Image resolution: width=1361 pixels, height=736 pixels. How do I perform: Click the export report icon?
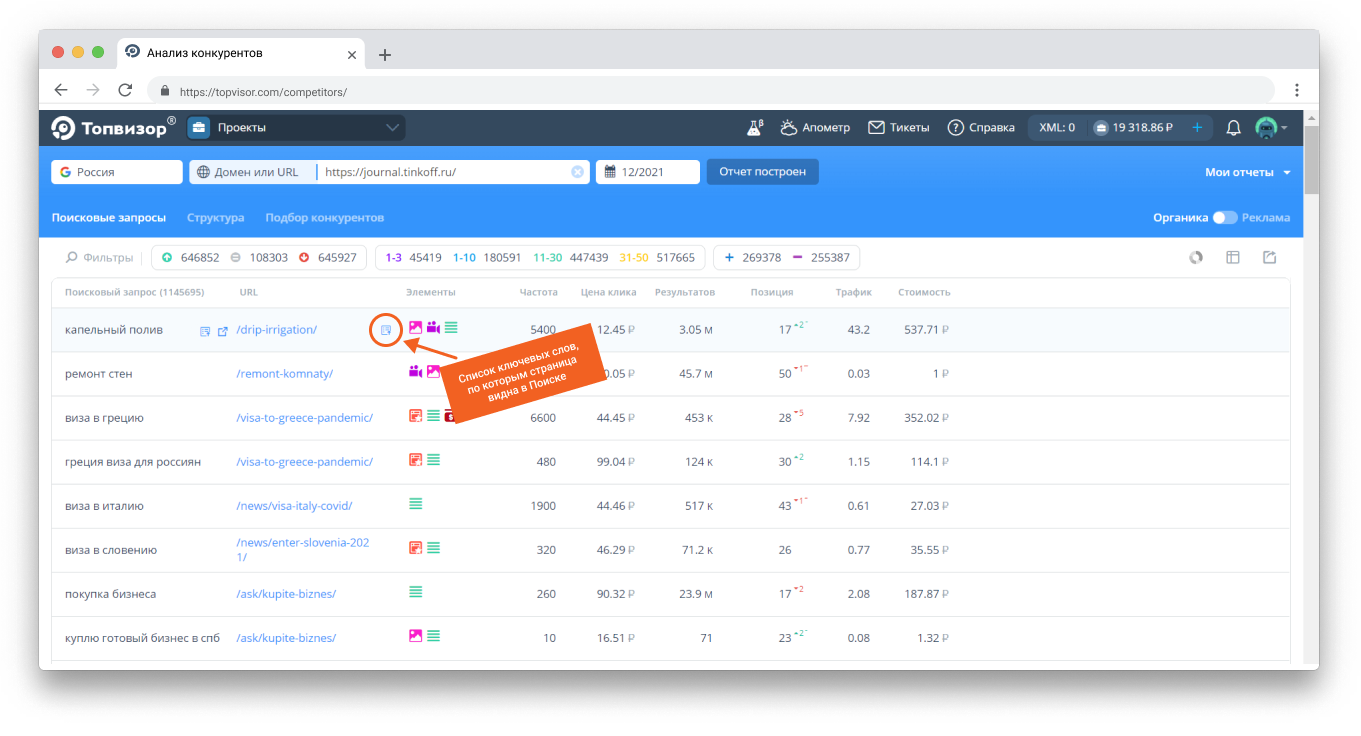(1269, 258)
